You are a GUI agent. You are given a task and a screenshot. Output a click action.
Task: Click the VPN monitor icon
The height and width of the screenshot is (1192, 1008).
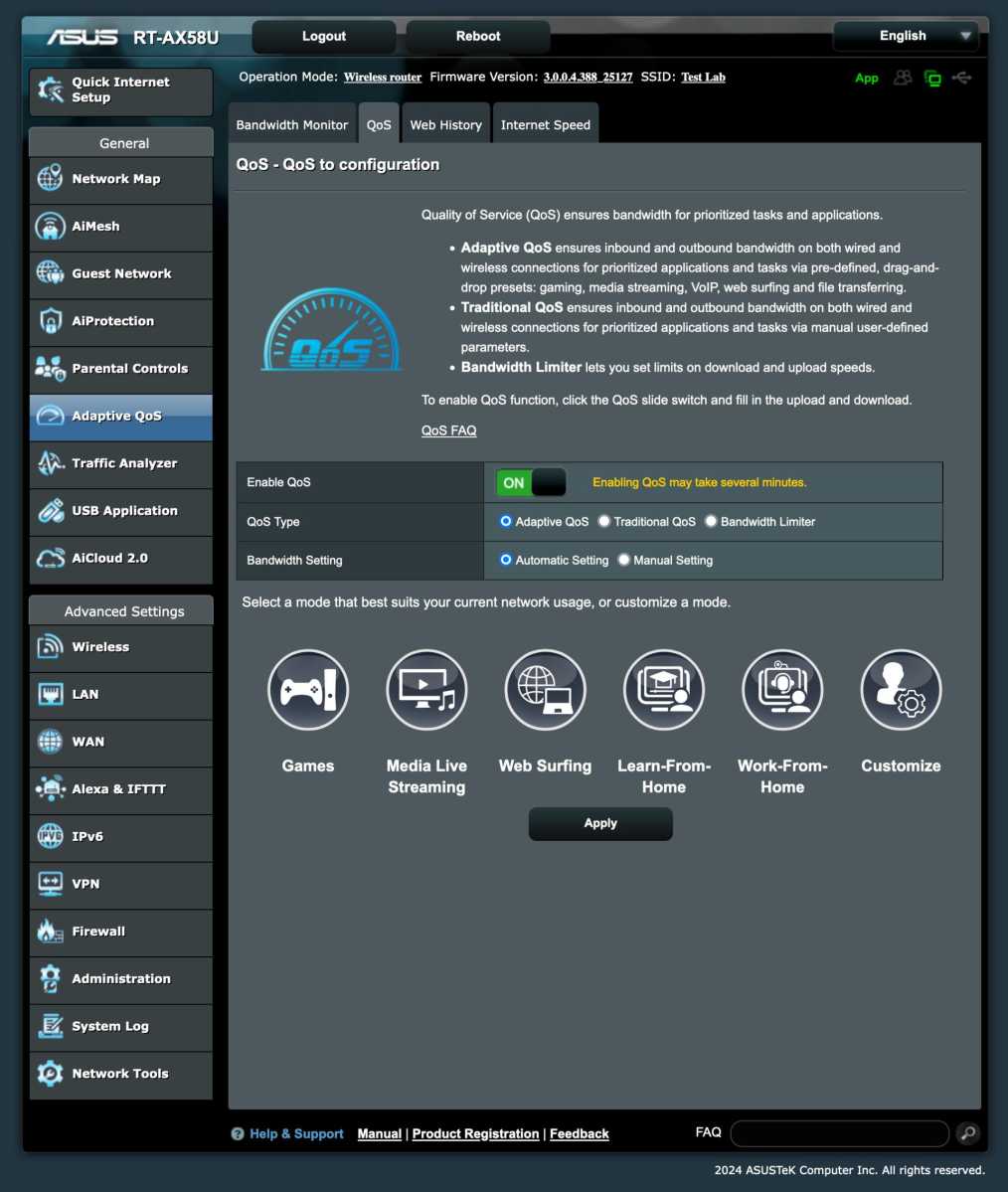pyautogui.click(x=50, y=884)
